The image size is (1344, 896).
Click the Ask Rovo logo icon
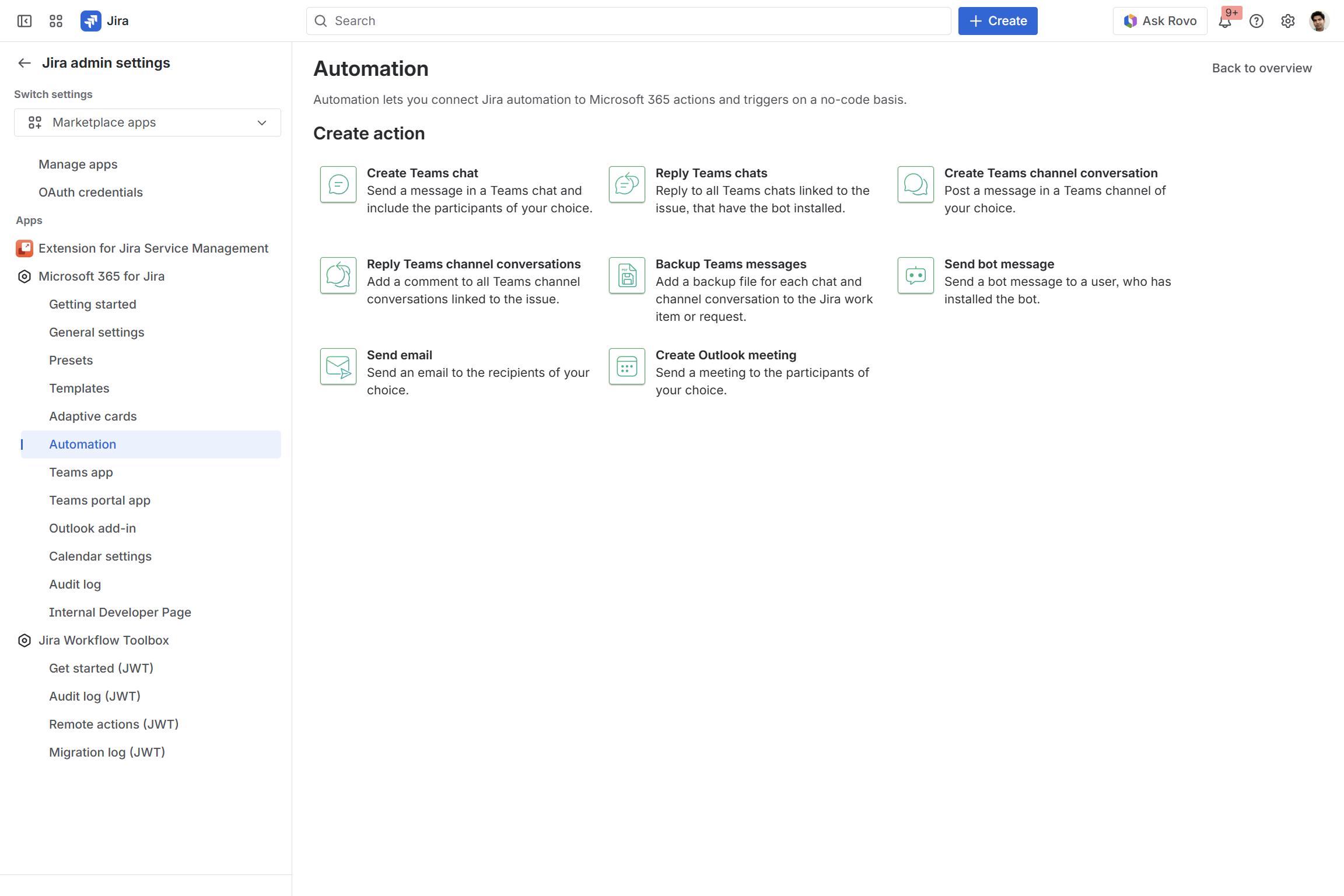coord(1130,21)
